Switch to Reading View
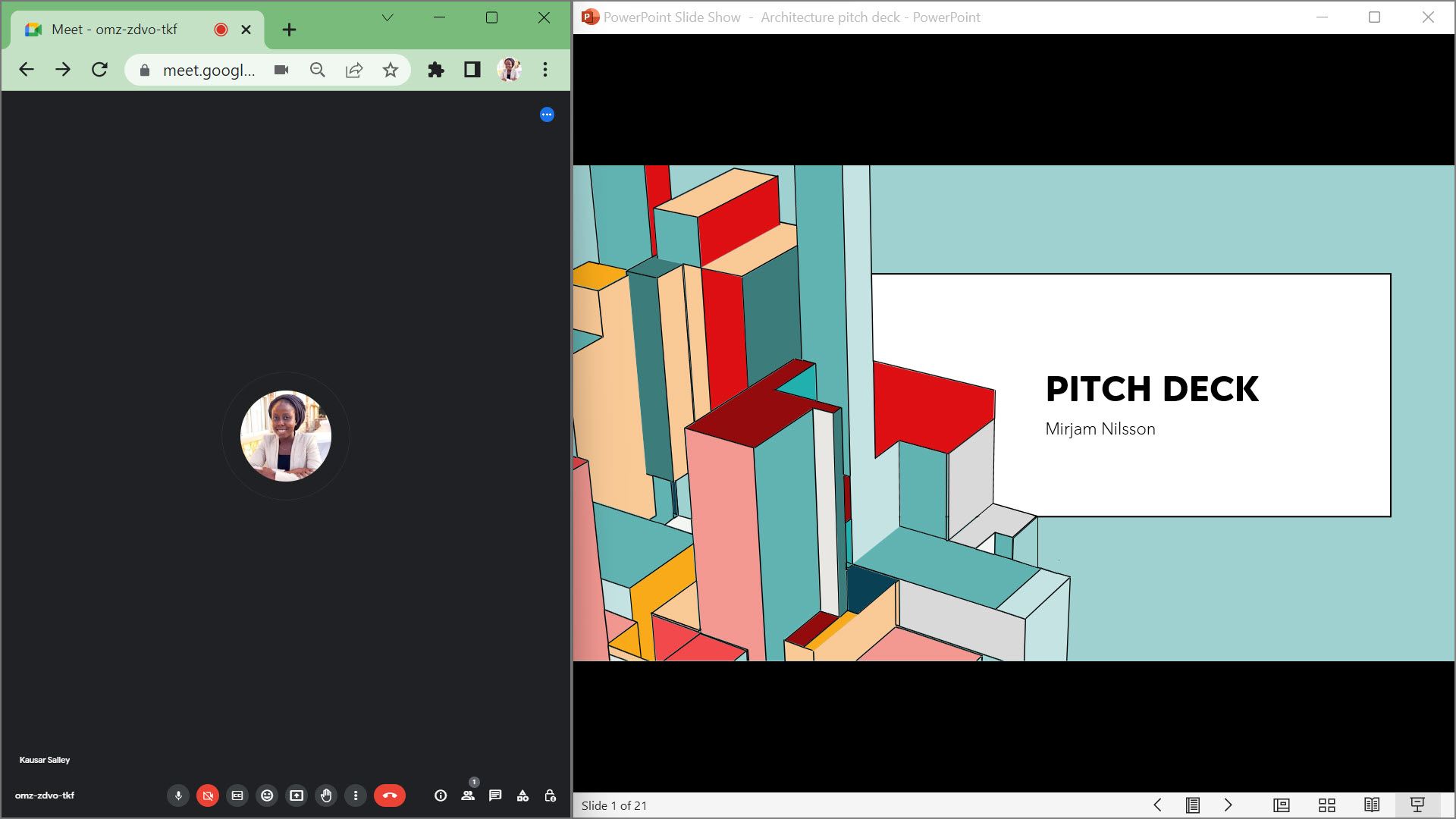Image resolution: width=1456 pixels, height=819 pixels. (x=1372, y=805)
